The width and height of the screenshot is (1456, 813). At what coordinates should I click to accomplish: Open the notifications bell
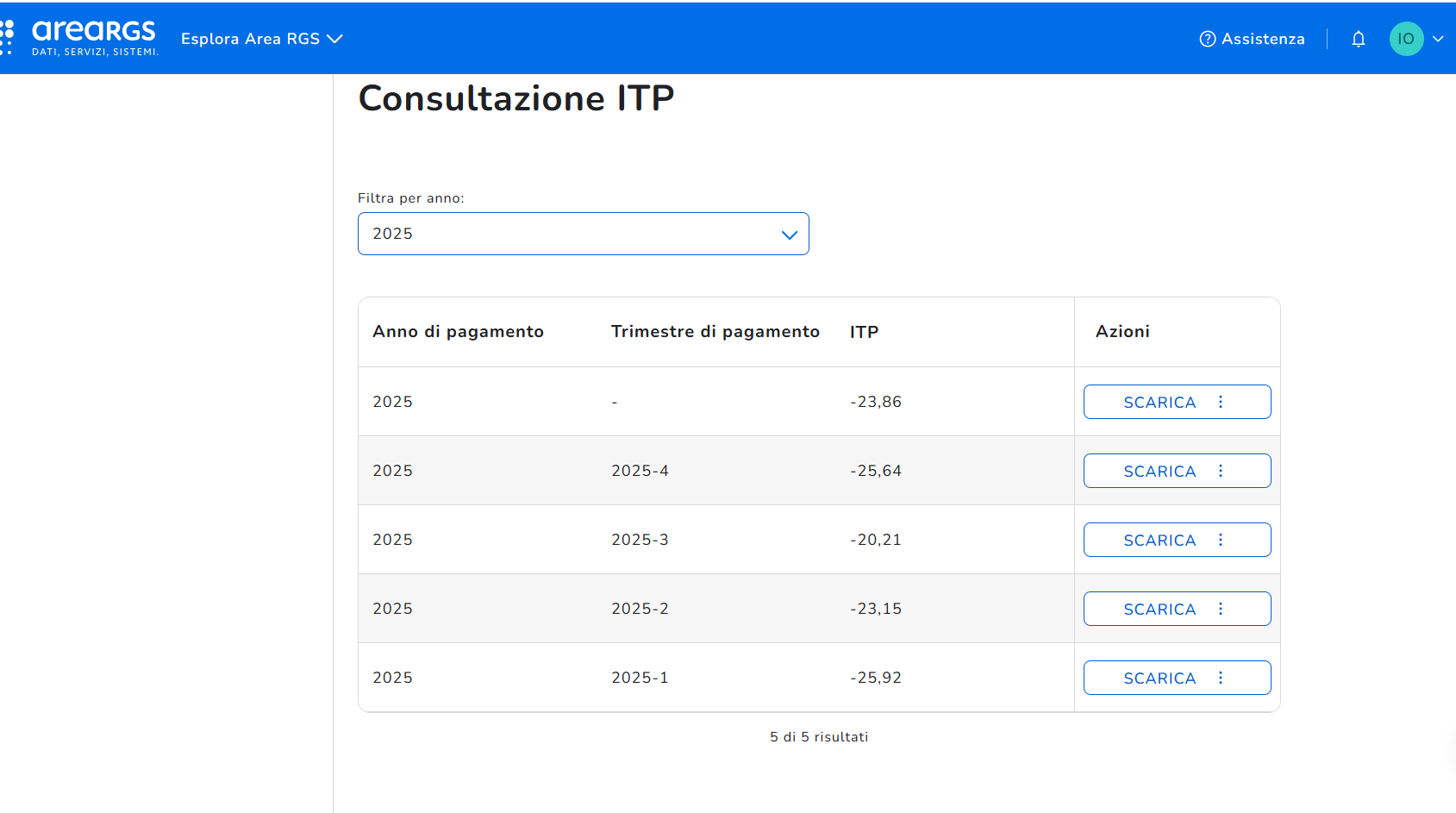pos(1359,39)
